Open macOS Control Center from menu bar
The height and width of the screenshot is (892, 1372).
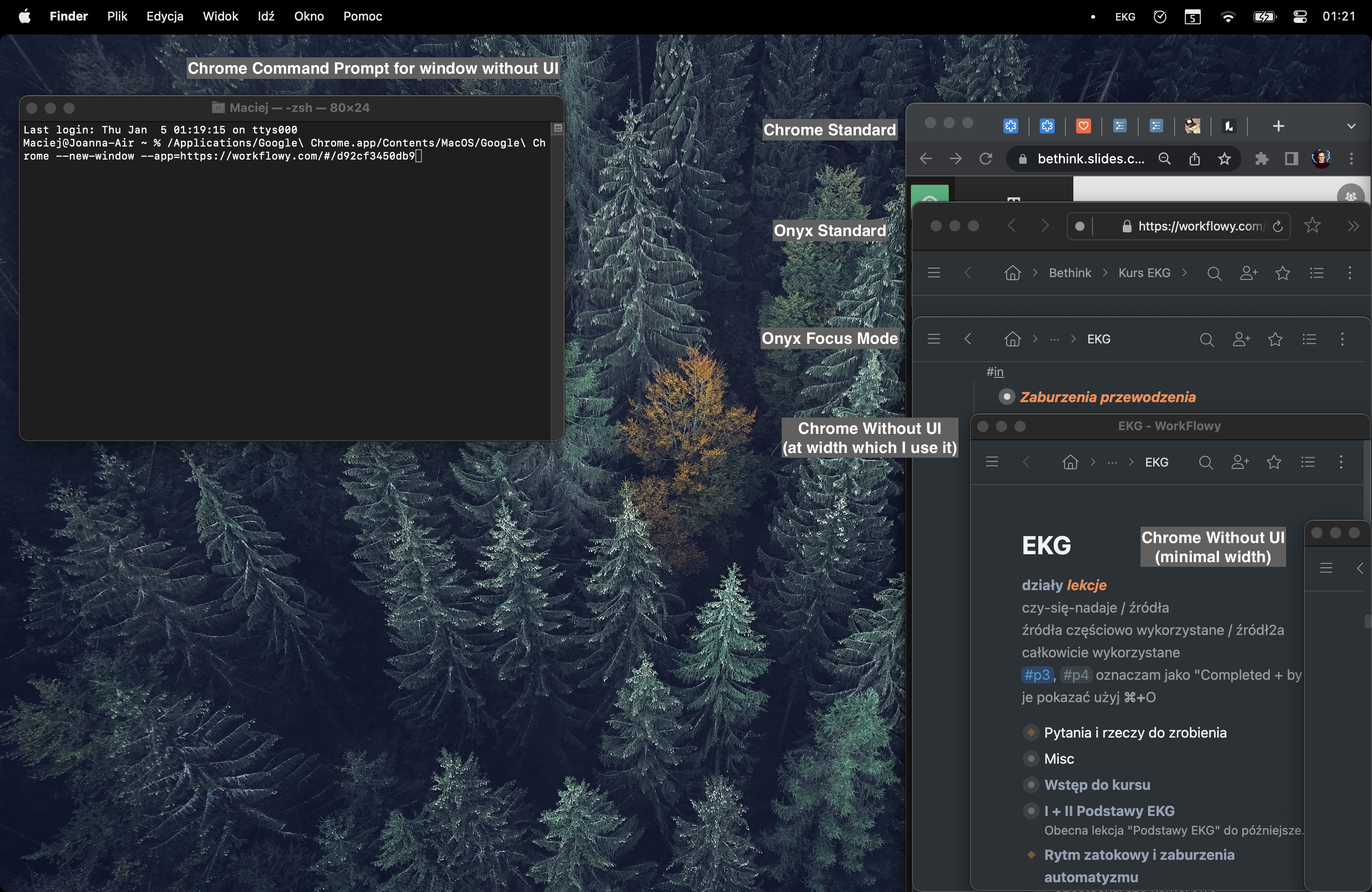pyautogui.click(x=1299, y=17)
